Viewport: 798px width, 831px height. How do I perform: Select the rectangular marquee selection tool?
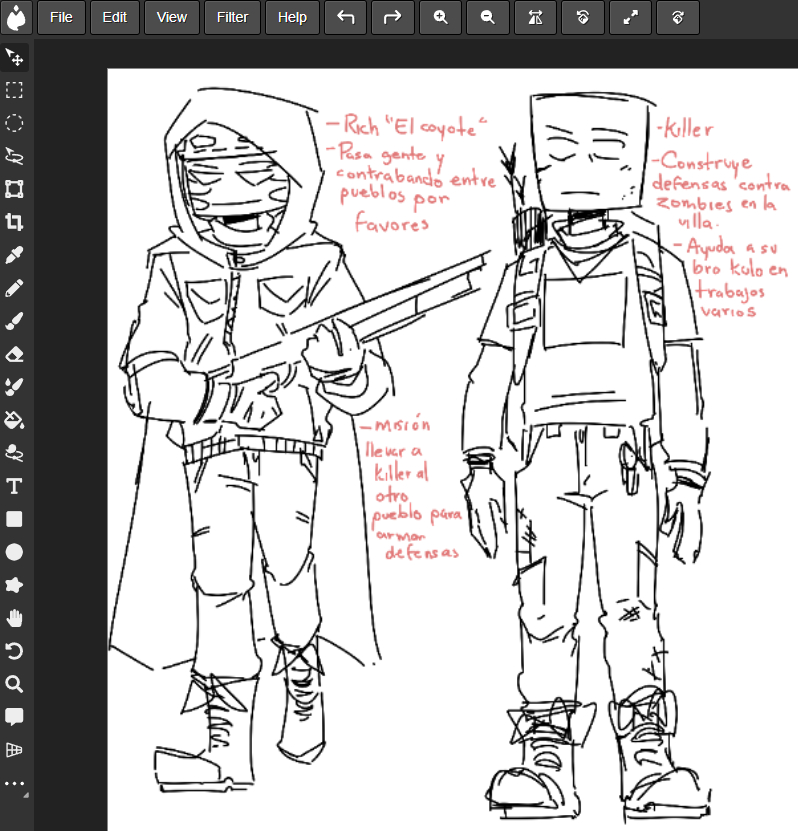14,90
